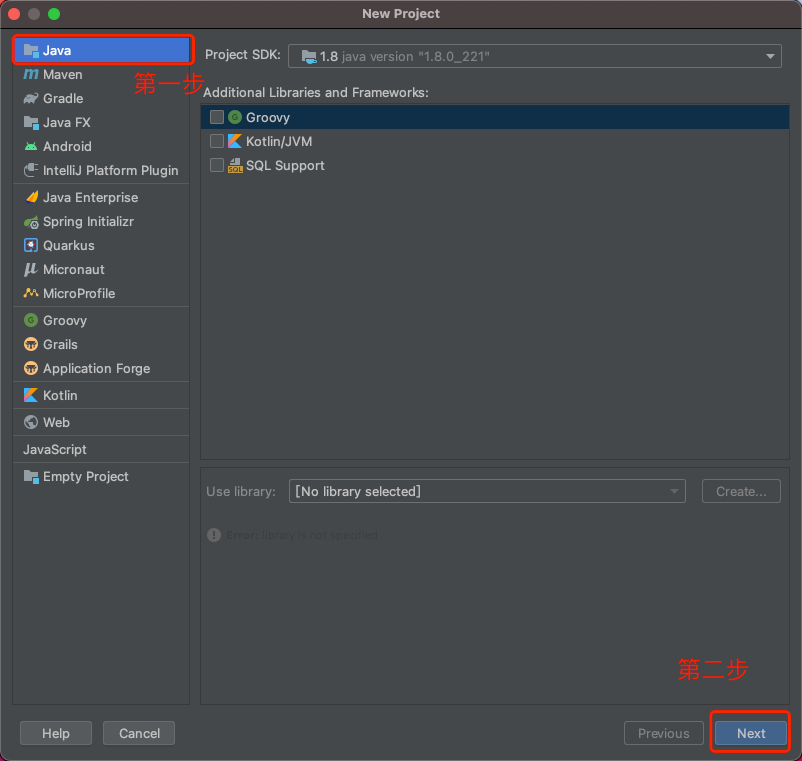Tick the Kotlin/JVM checkbox

pyautogui.click(x=217, y=141)
